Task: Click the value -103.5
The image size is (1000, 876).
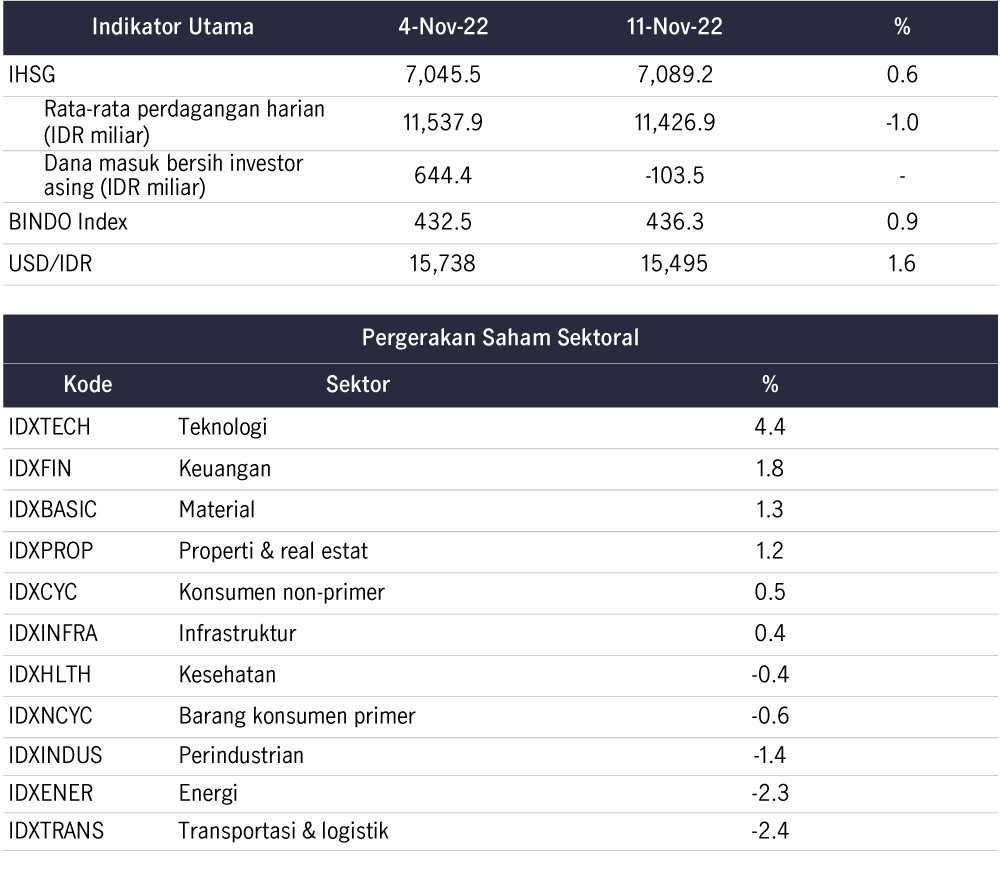Action: (675, 175)
